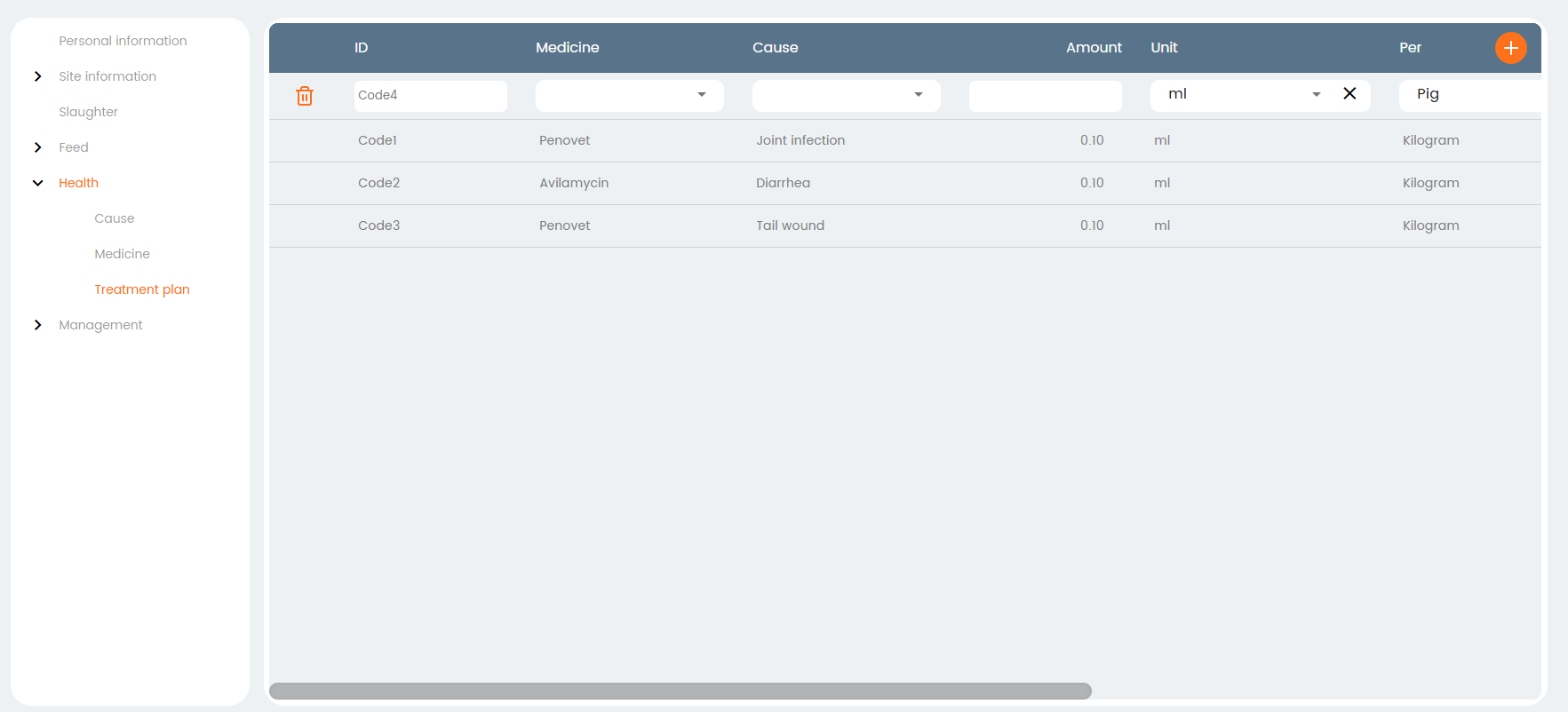Delete the Code4 row with trash icon

point(305,96)
